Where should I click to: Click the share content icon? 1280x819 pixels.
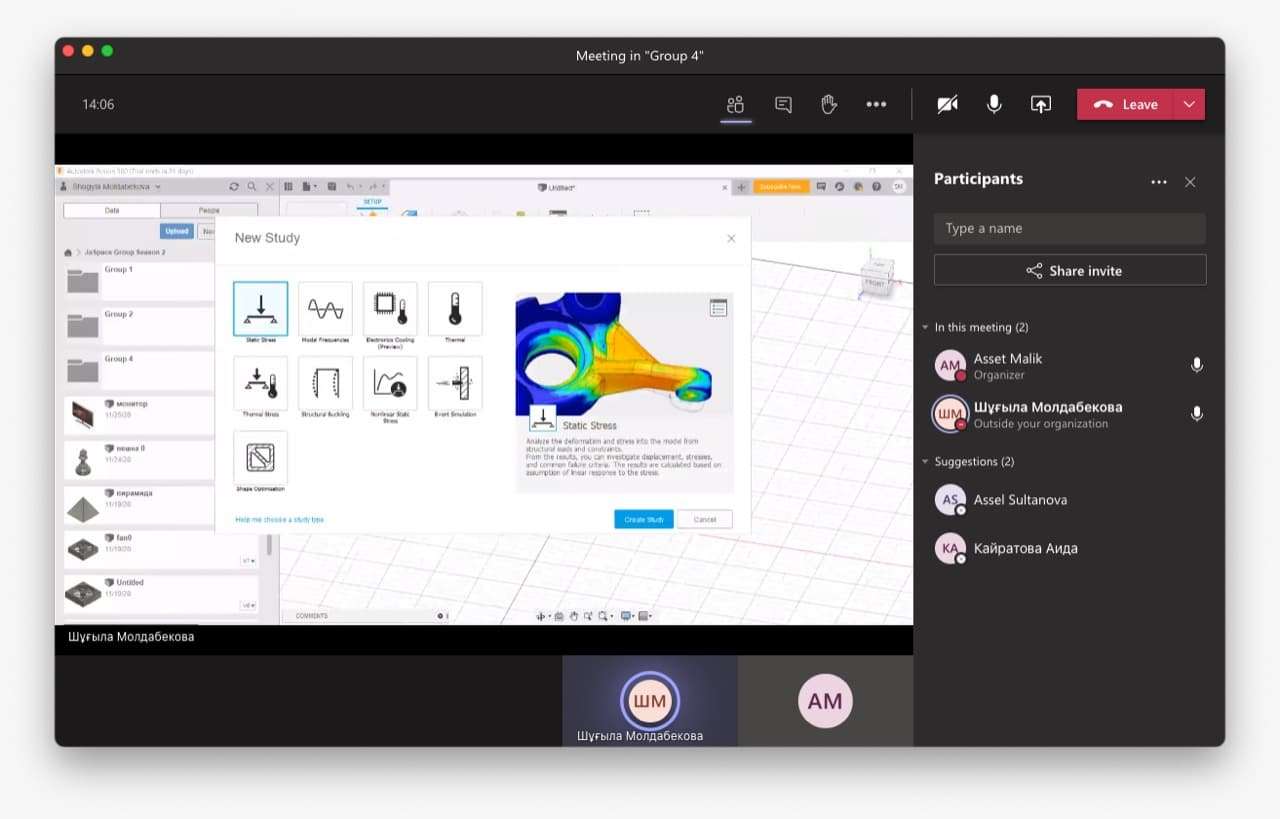(x=1041, y=104)
